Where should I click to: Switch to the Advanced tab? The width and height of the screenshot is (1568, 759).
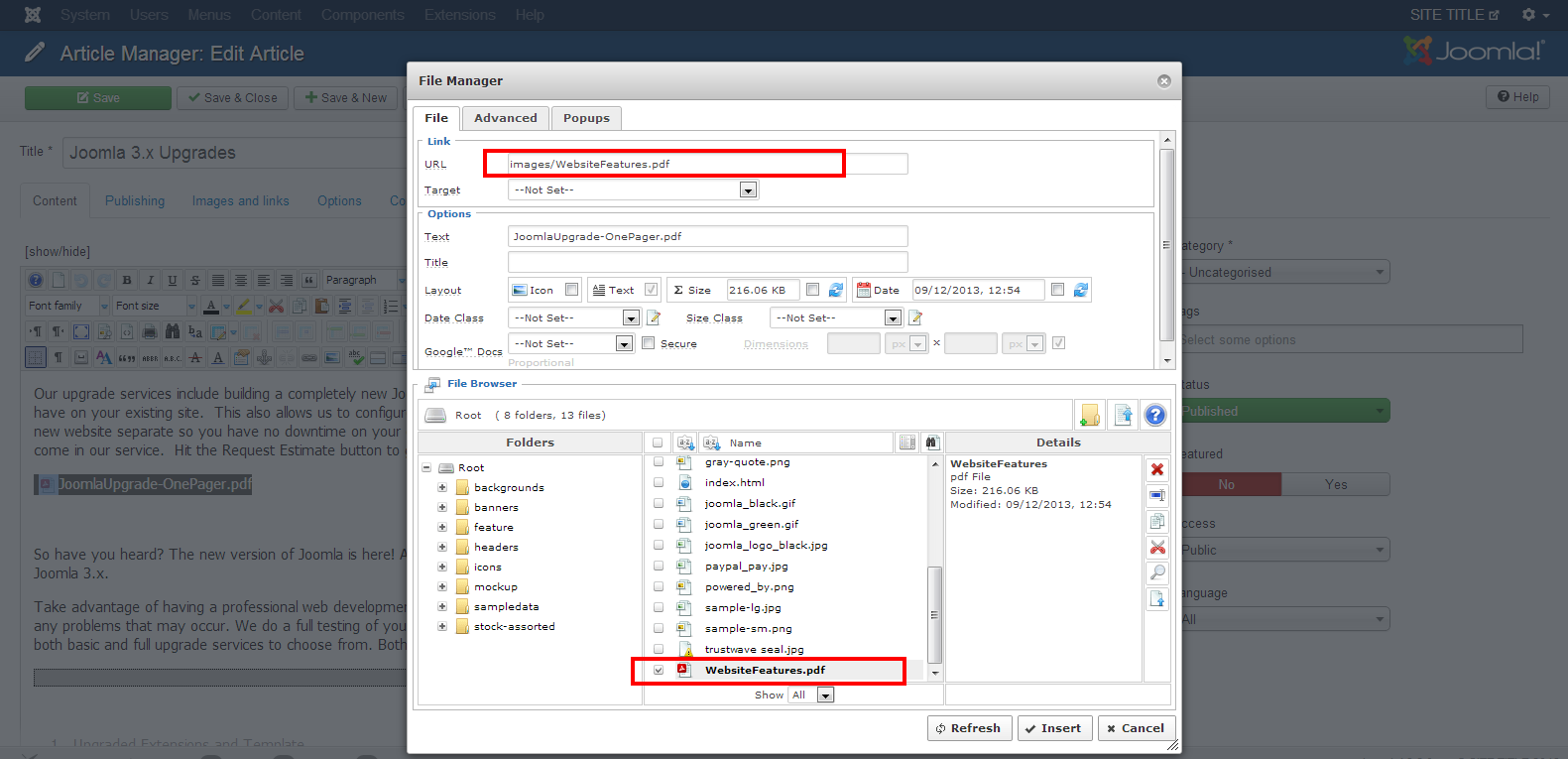coord(506,118)
